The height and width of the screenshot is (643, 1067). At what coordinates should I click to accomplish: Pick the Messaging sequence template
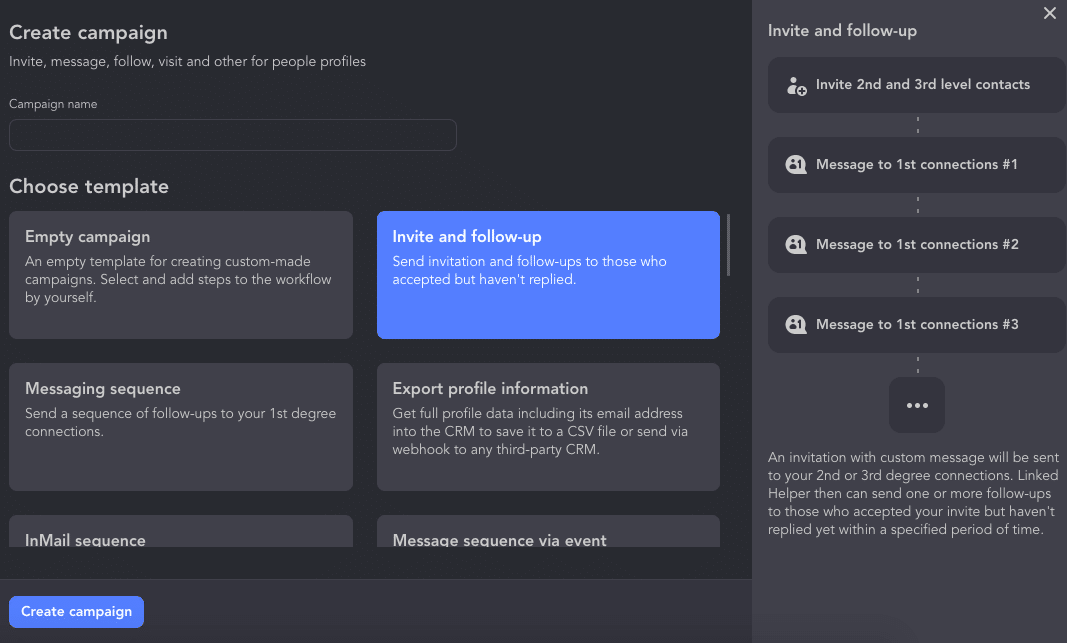(181, 427)
